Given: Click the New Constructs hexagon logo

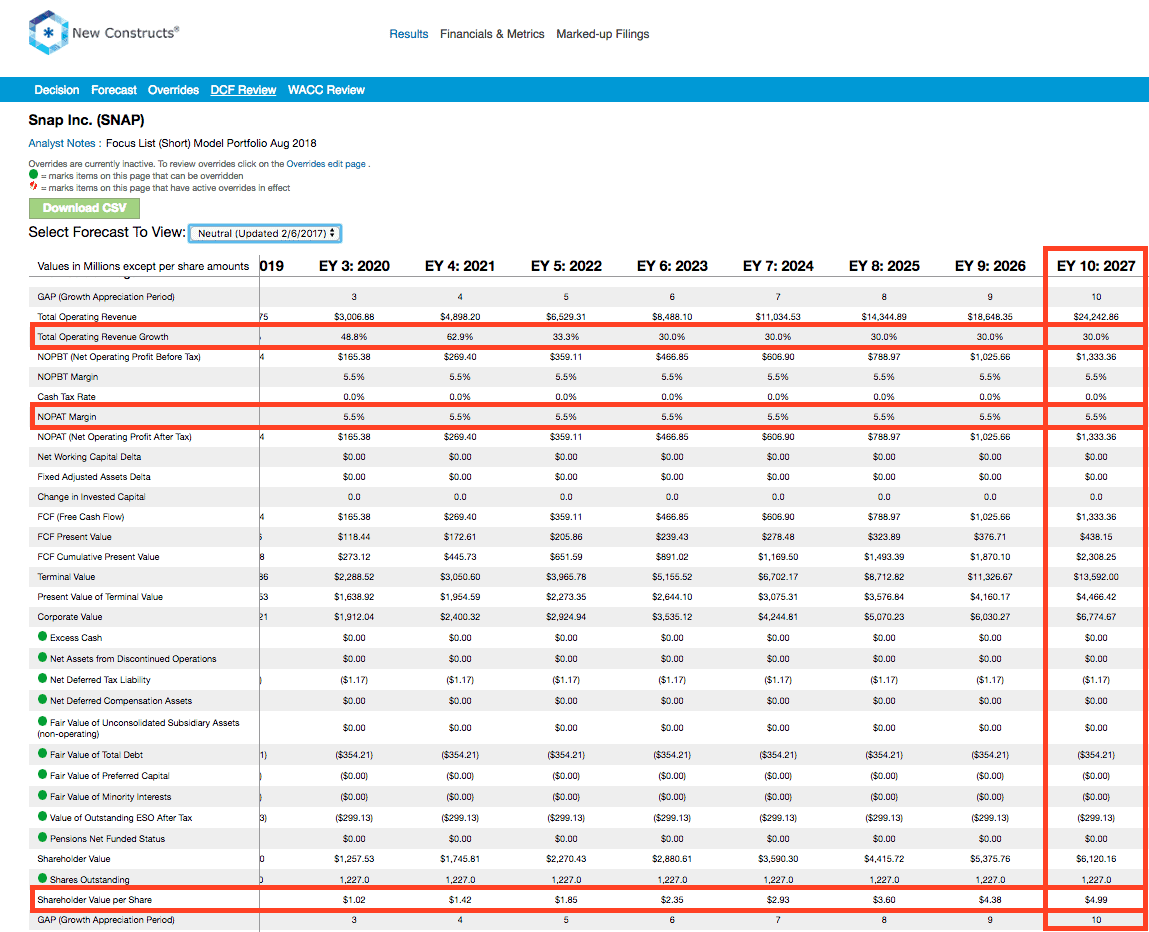Looking at the screenshot, I should 48,32.
